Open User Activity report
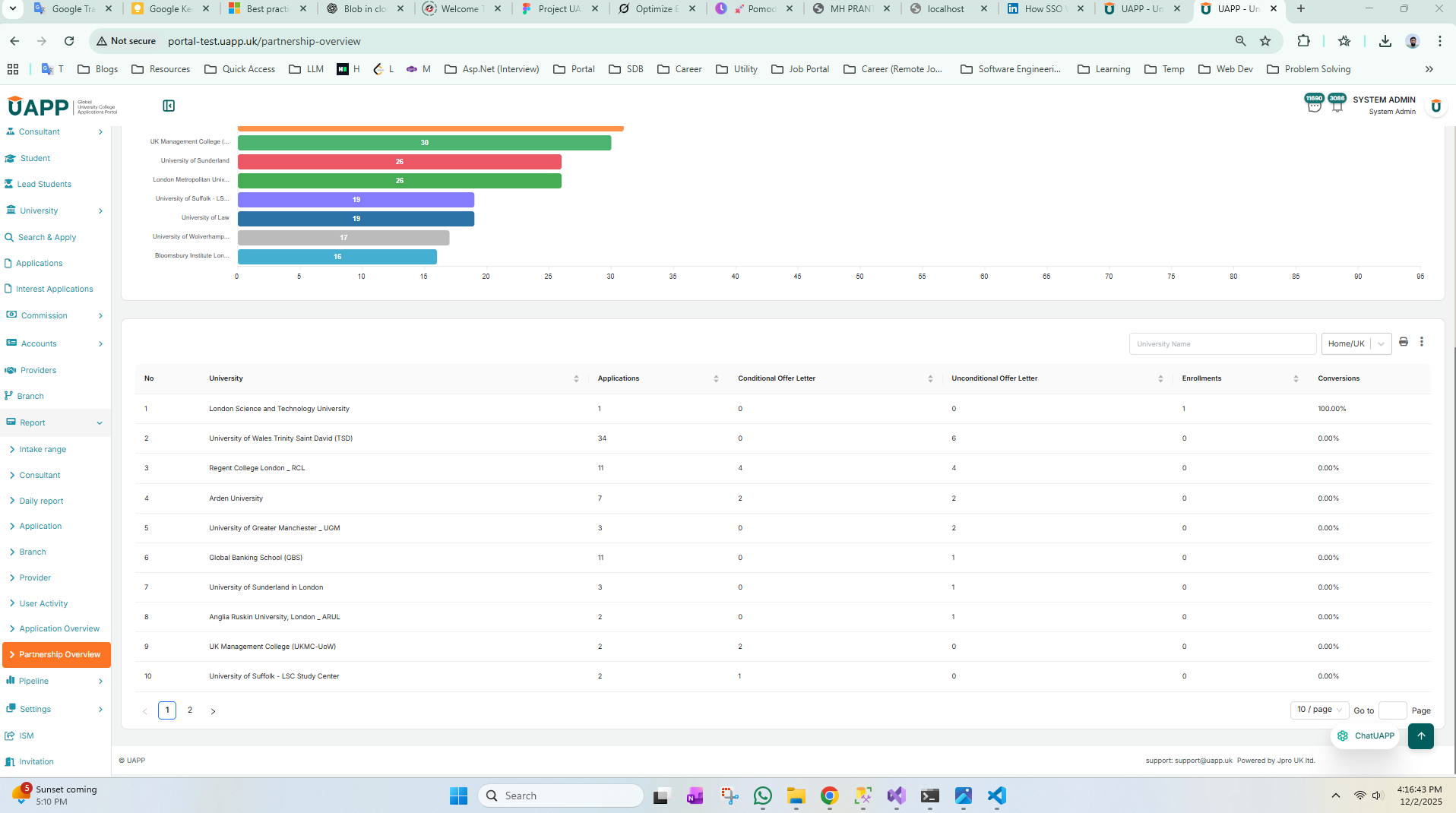 point(43,603)
